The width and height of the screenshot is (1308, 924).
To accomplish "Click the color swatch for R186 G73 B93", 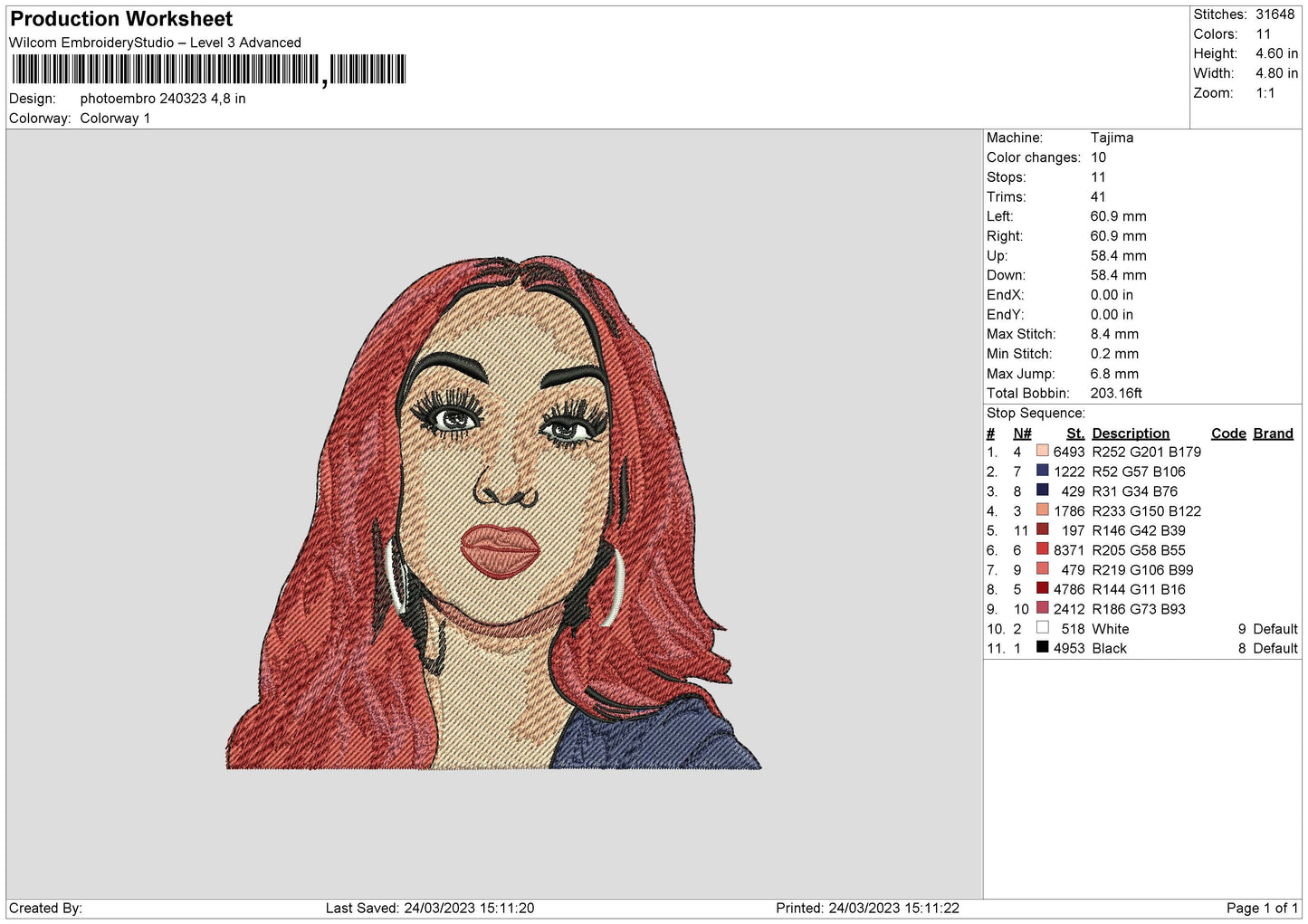I will 1042,608.
